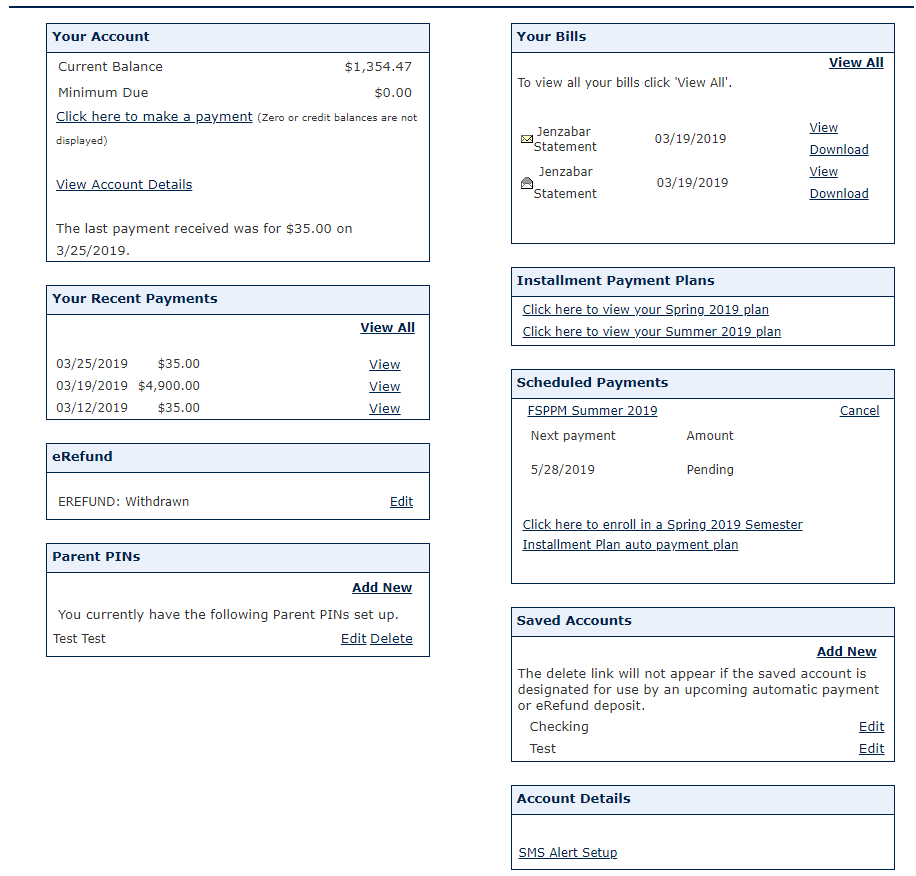Add New under Parent PINs
This screenshot has height=876, width=916.
[x=381, y=587]
